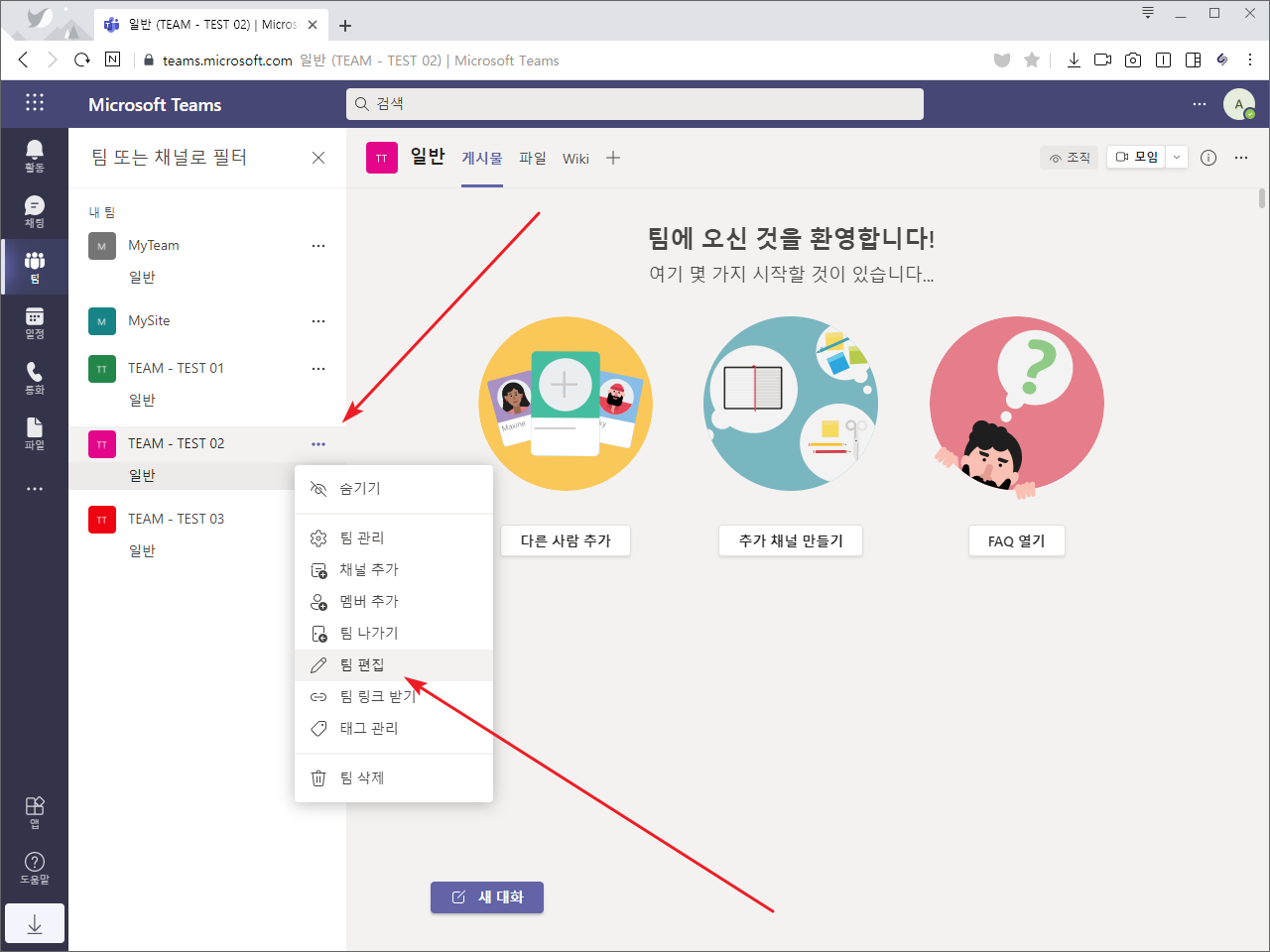Choose 태그 관리 menu entry
Viewport: 1270px width, 952px height.
click(394, 728)
